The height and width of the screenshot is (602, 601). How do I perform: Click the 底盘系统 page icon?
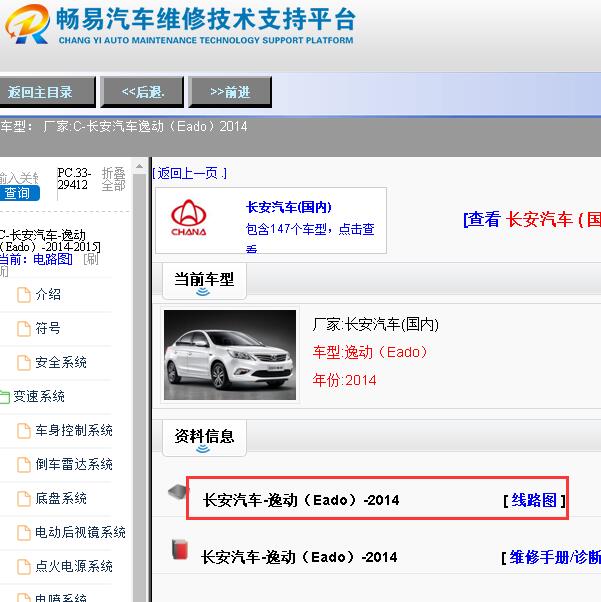pyautogui.click(x=23, y=498)
